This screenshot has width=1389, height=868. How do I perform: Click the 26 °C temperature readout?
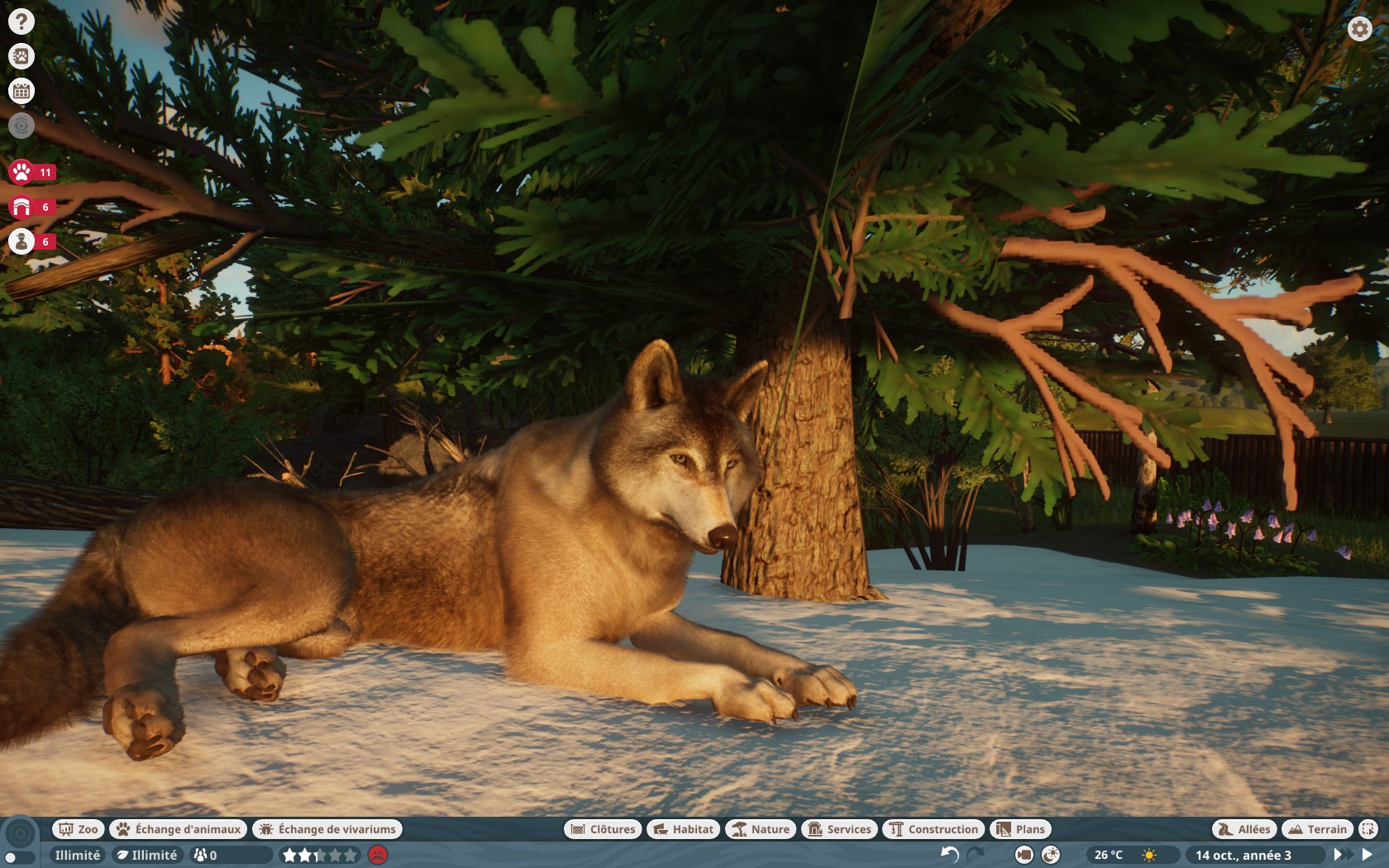click(x=1109, y=855)
